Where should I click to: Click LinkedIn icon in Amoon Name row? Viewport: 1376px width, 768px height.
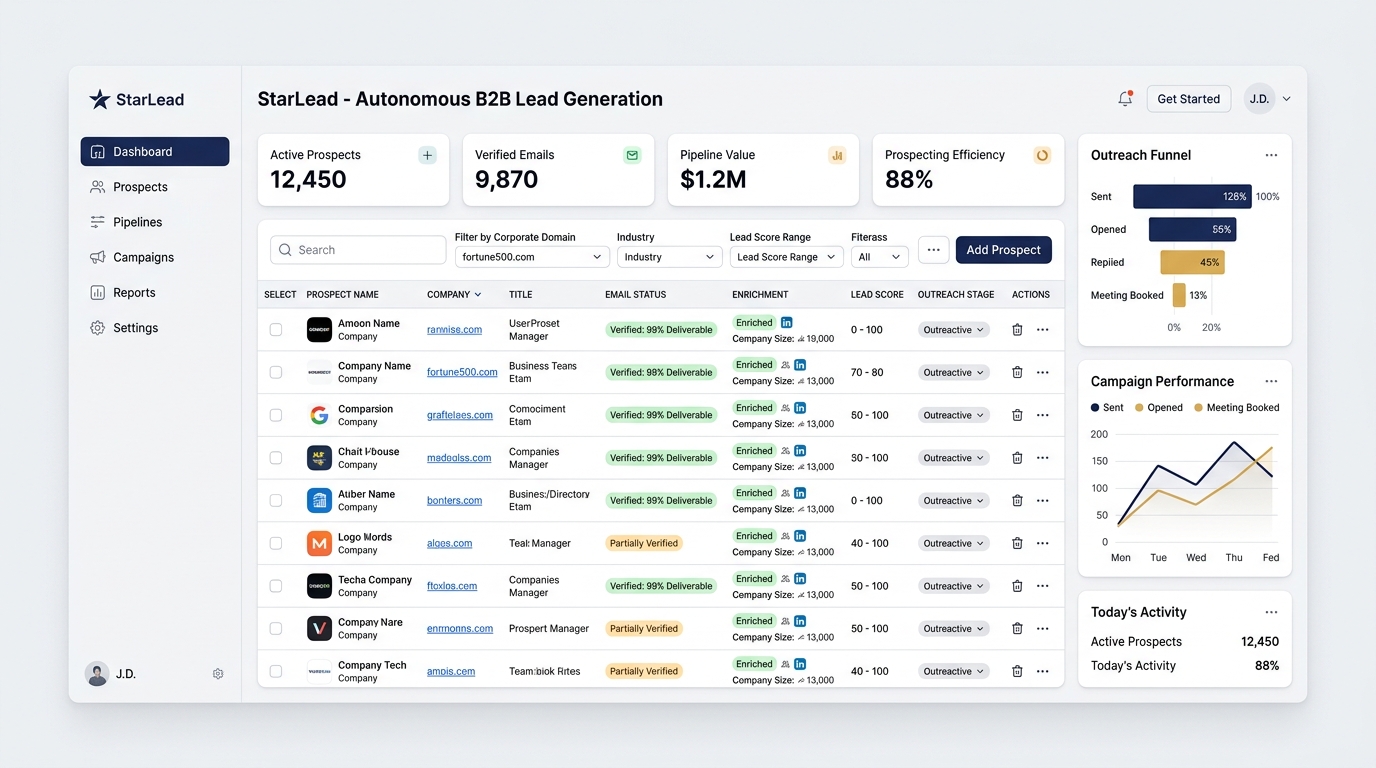click(x=787, y=322)
